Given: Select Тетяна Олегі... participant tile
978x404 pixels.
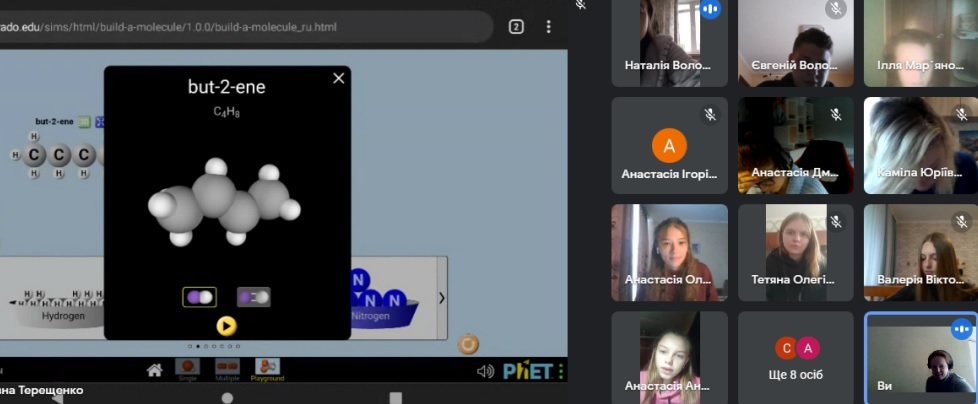Looking at the screenshot, I should click(x=795, y=252).
